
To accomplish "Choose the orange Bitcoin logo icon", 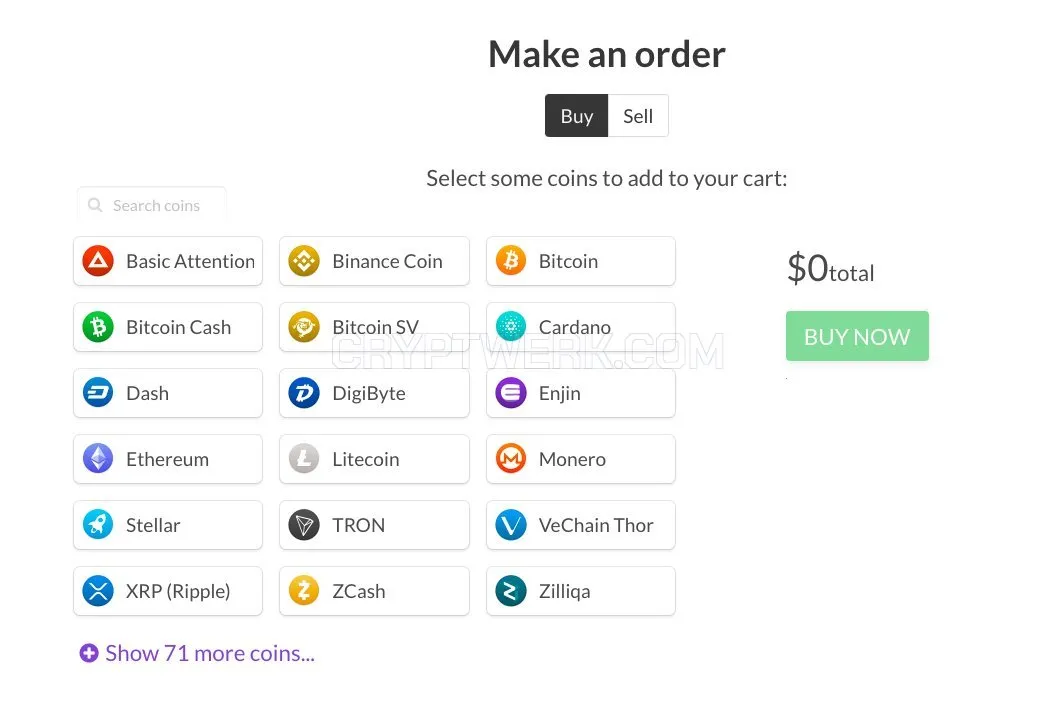I will (511, 261).
